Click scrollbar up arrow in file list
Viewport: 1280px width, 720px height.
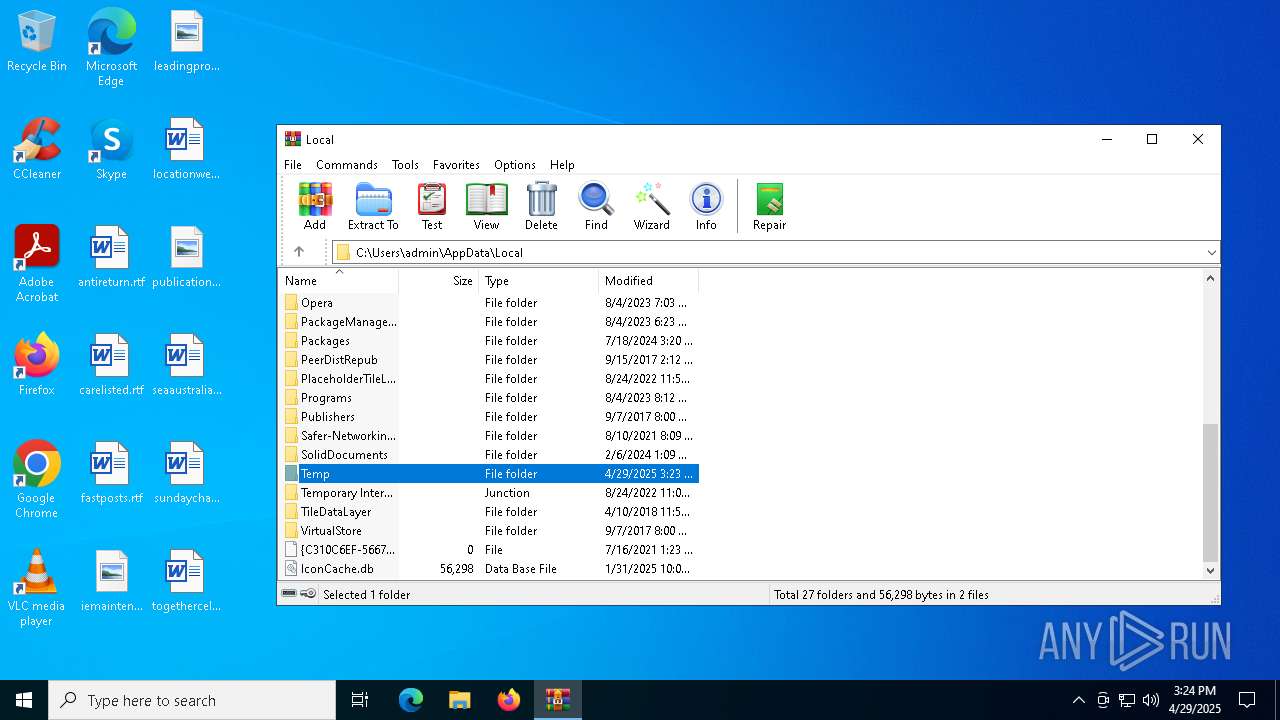click(x=1210, y=278)
